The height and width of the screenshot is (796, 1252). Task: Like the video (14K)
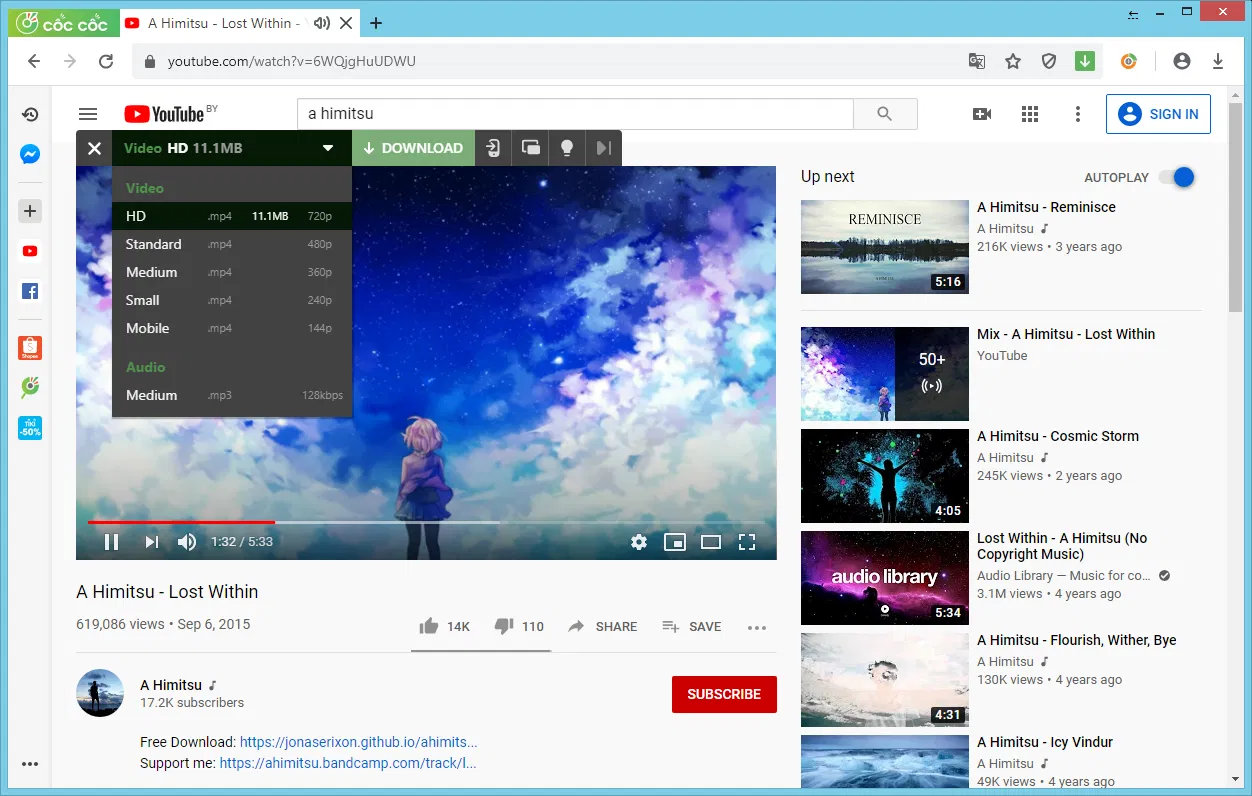pyautogui.click(x=444, y=626)
